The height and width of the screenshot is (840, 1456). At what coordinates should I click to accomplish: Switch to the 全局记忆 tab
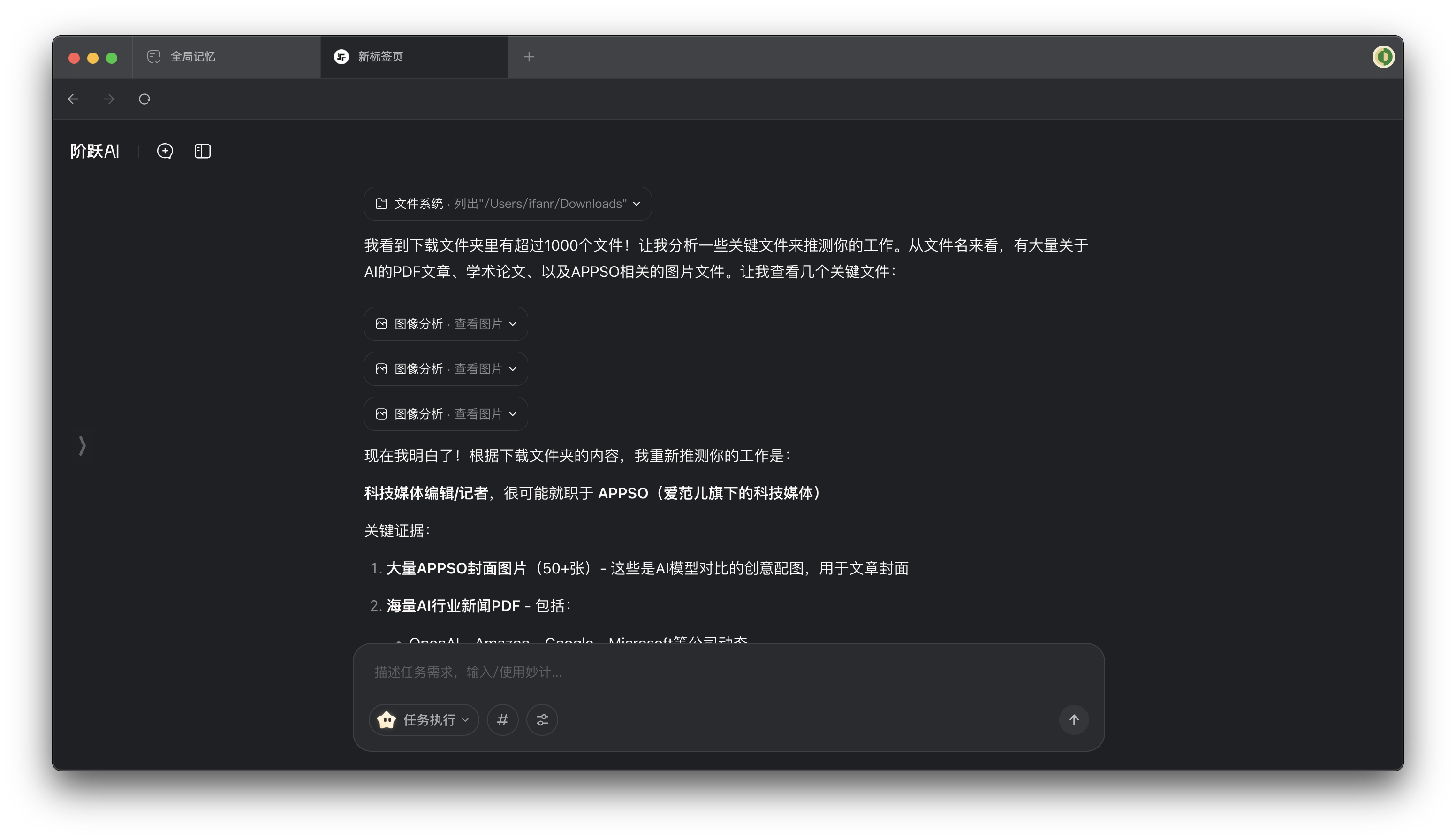(226, 56)
